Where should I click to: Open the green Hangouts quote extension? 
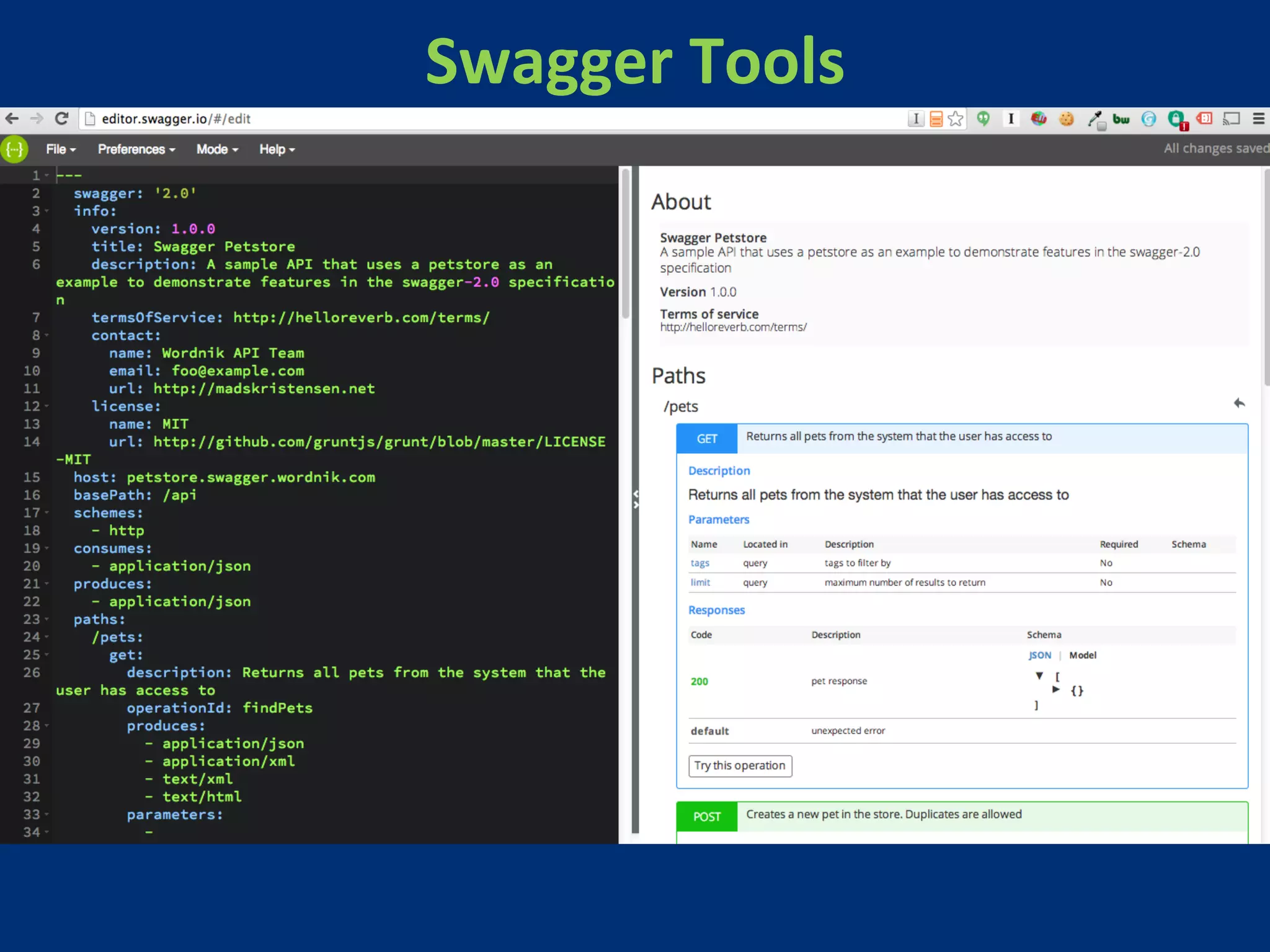click(x=984, y=118)
